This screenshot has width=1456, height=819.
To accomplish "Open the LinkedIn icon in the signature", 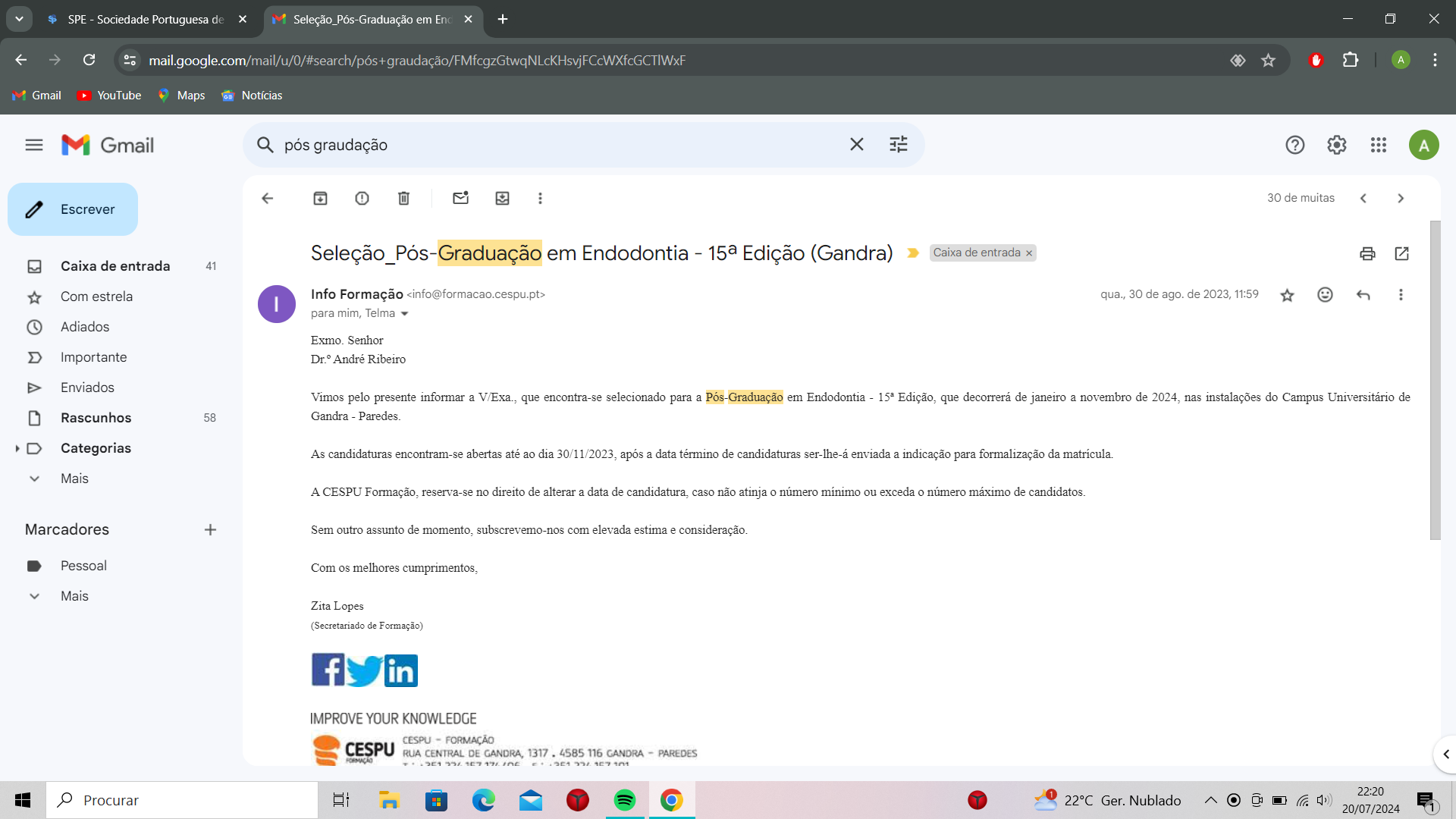I will coord(401,670).
